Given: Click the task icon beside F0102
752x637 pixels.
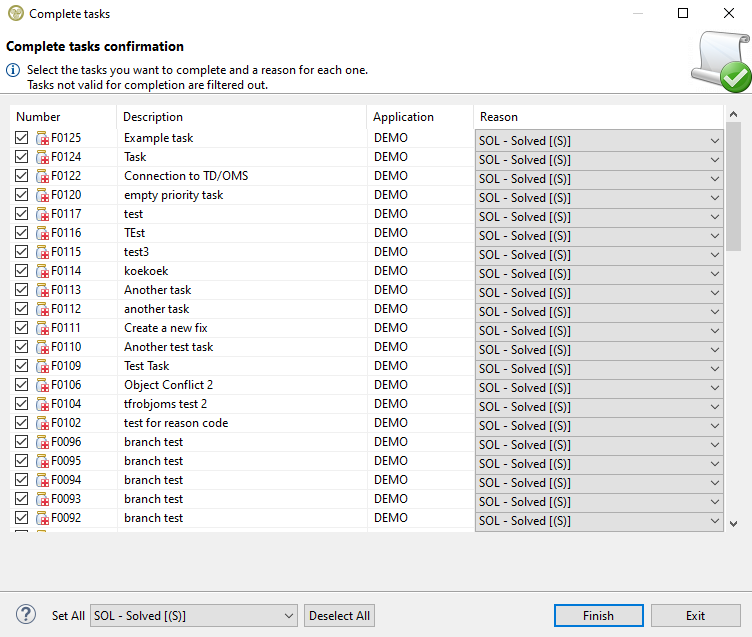Looking at the screenshot, I should click(x=43, y=423).
